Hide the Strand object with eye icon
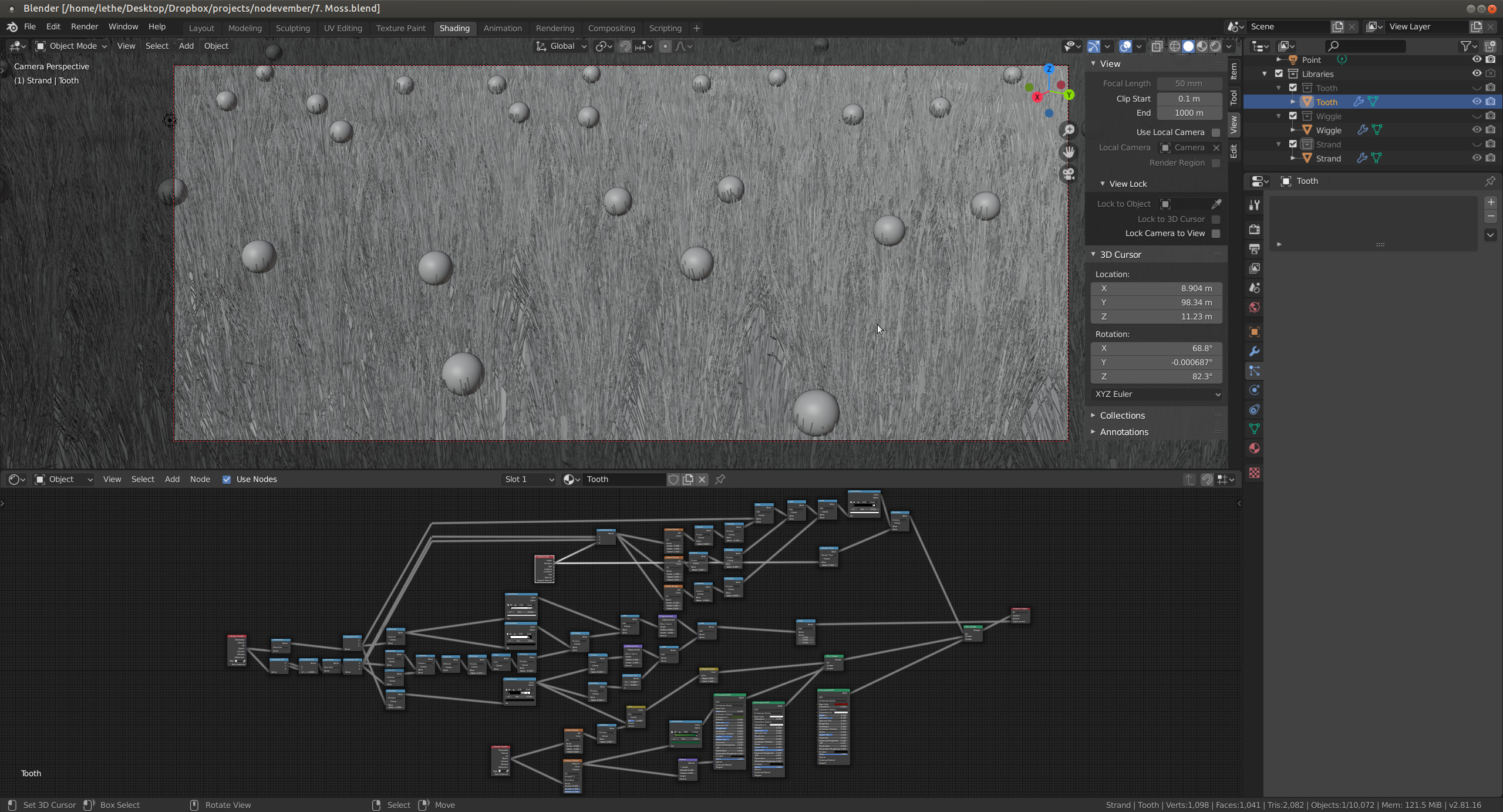This screenshot has height=812, width=1503. coord(1477,158)
